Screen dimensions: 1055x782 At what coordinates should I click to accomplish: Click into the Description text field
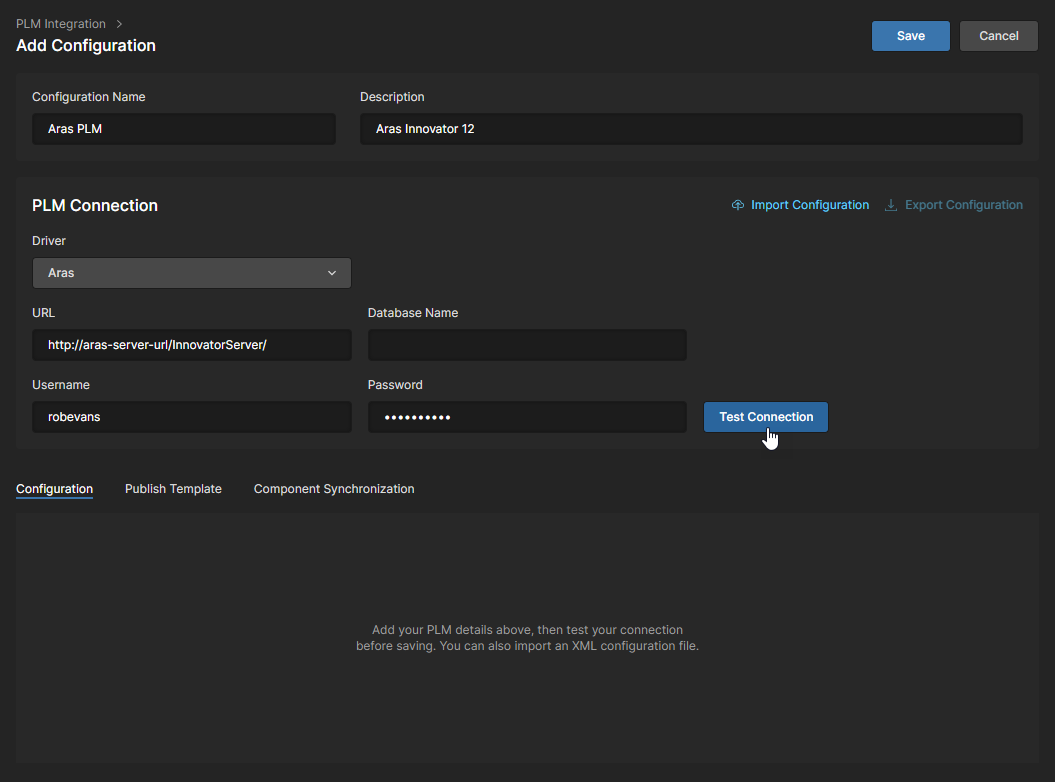pos(690,129)
